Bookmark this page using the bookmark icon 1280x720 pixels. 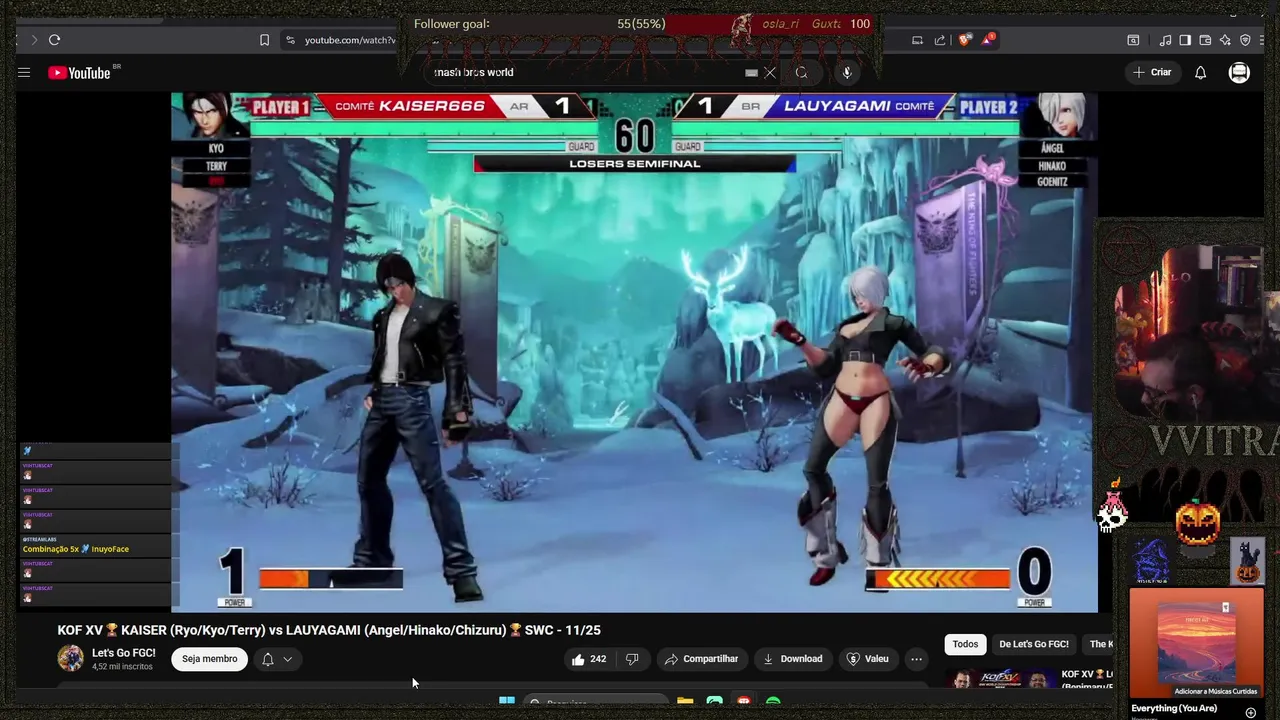click(x=264, y=40)
